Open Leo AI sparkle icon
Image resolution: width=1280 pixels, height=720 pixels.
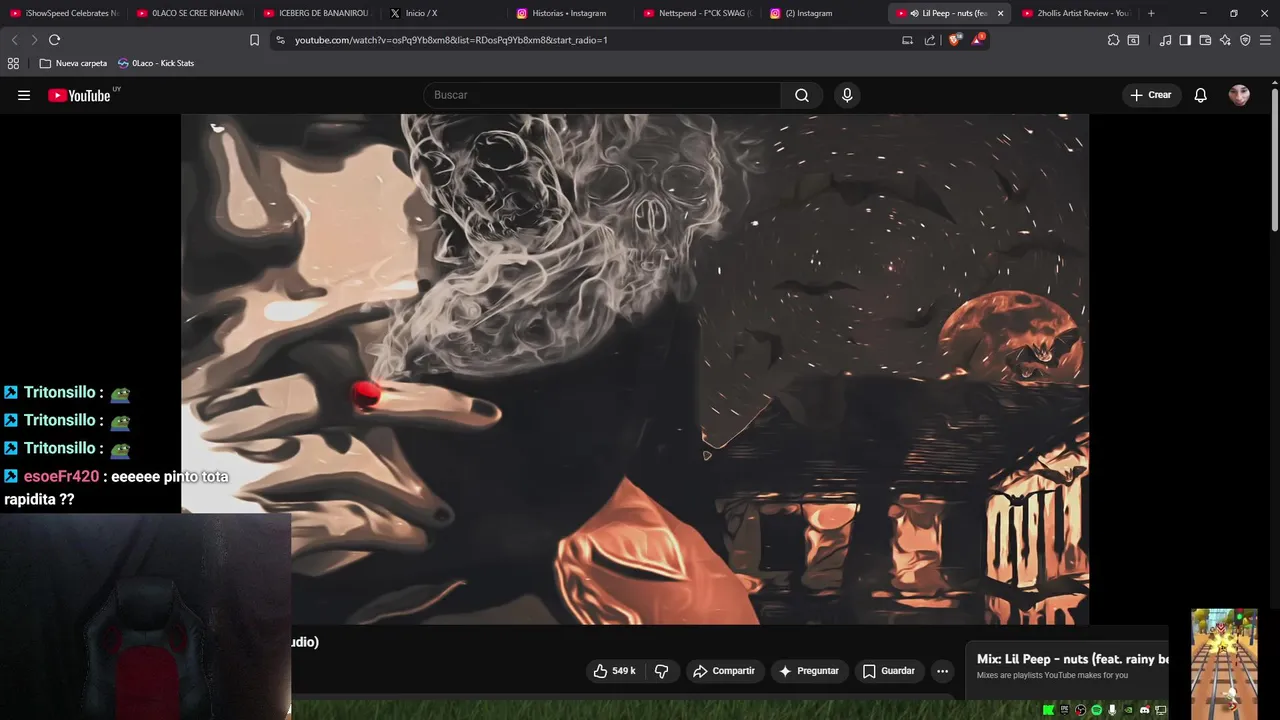click(x=1225, y=40)
